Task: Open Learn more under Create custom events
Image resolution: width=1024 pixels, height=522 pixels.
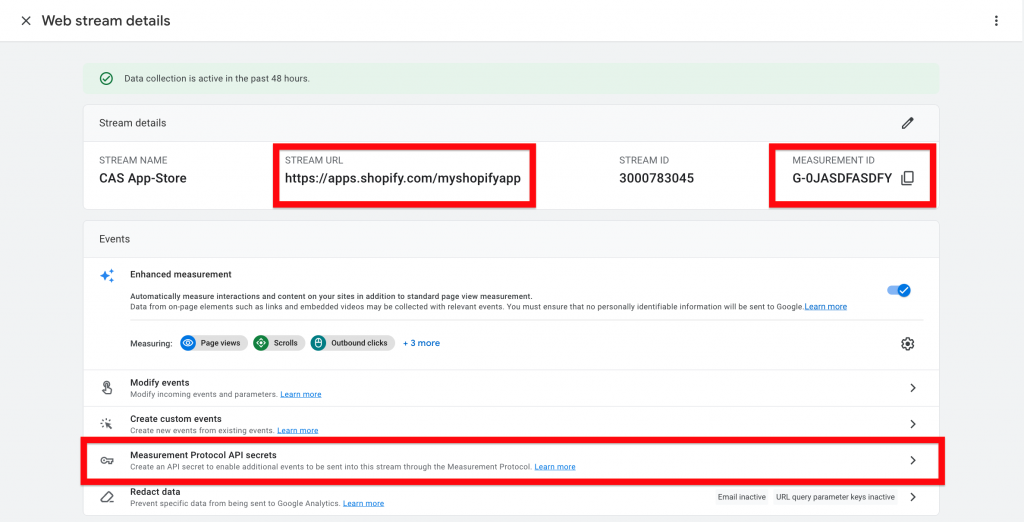Action: 297,431
